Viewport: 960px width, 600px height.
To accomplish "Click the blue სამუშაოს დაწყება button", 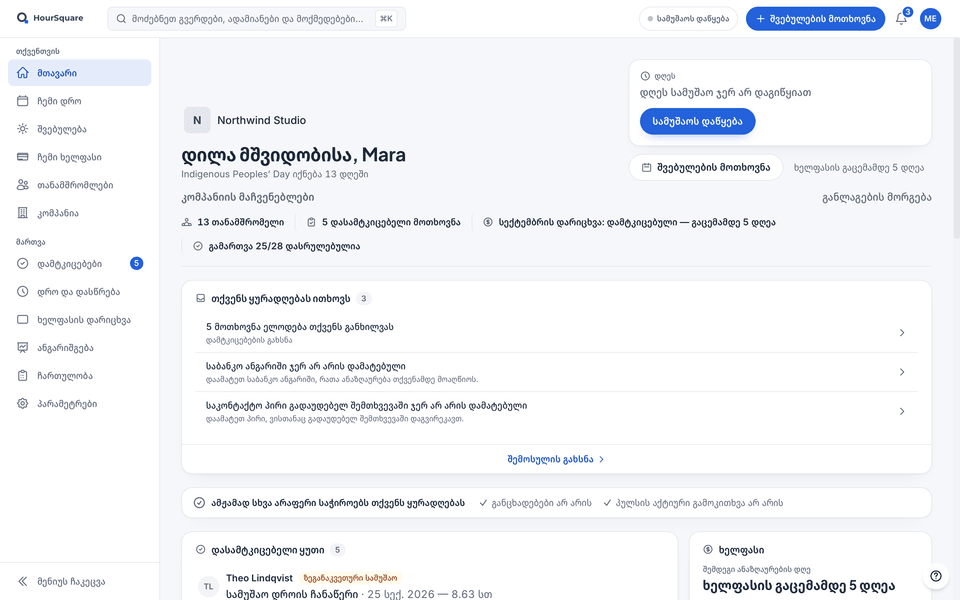I will 697,121.
